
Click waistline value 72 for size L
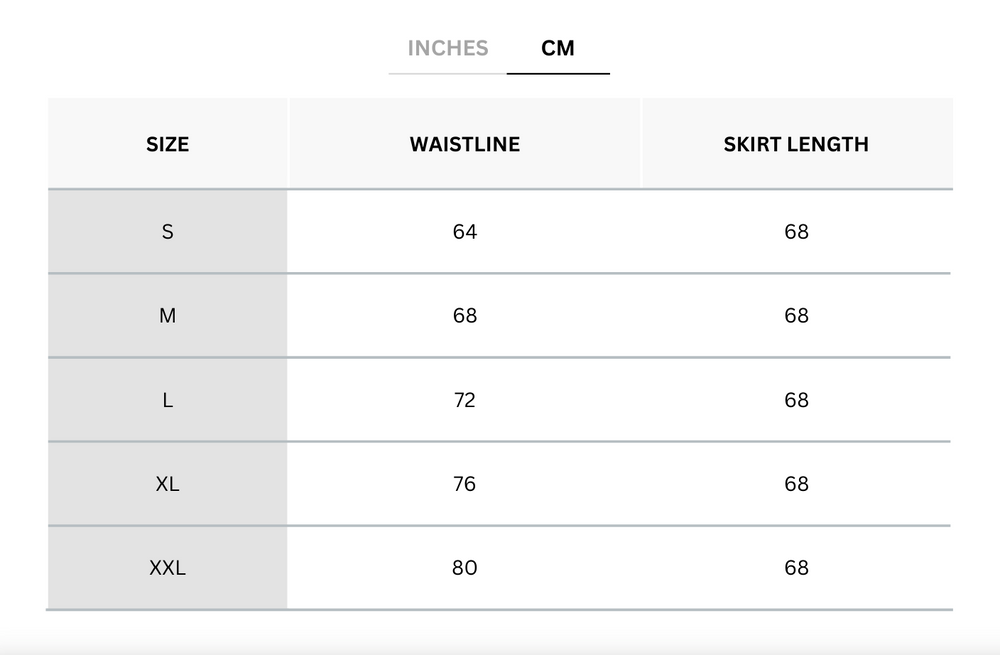coord(465,400)
